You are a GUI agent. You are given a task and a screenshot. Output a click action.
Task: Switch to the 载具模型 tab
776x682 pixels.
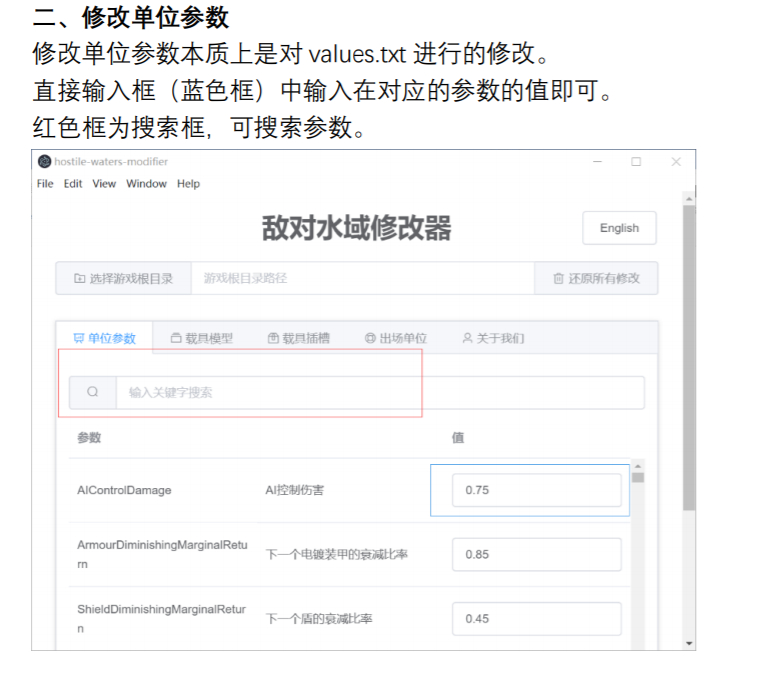(201, 339)
